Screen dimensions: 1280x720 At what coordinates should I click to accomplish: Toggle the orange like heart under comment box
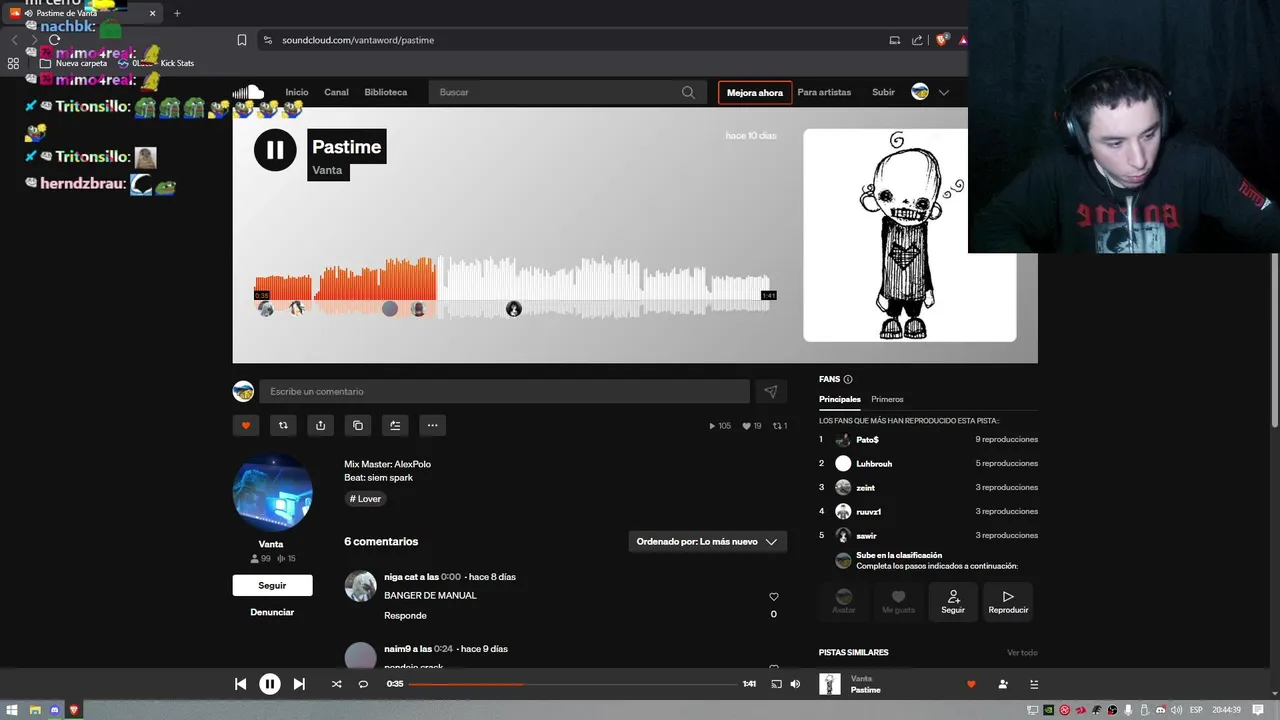click(x=246, y=425)
